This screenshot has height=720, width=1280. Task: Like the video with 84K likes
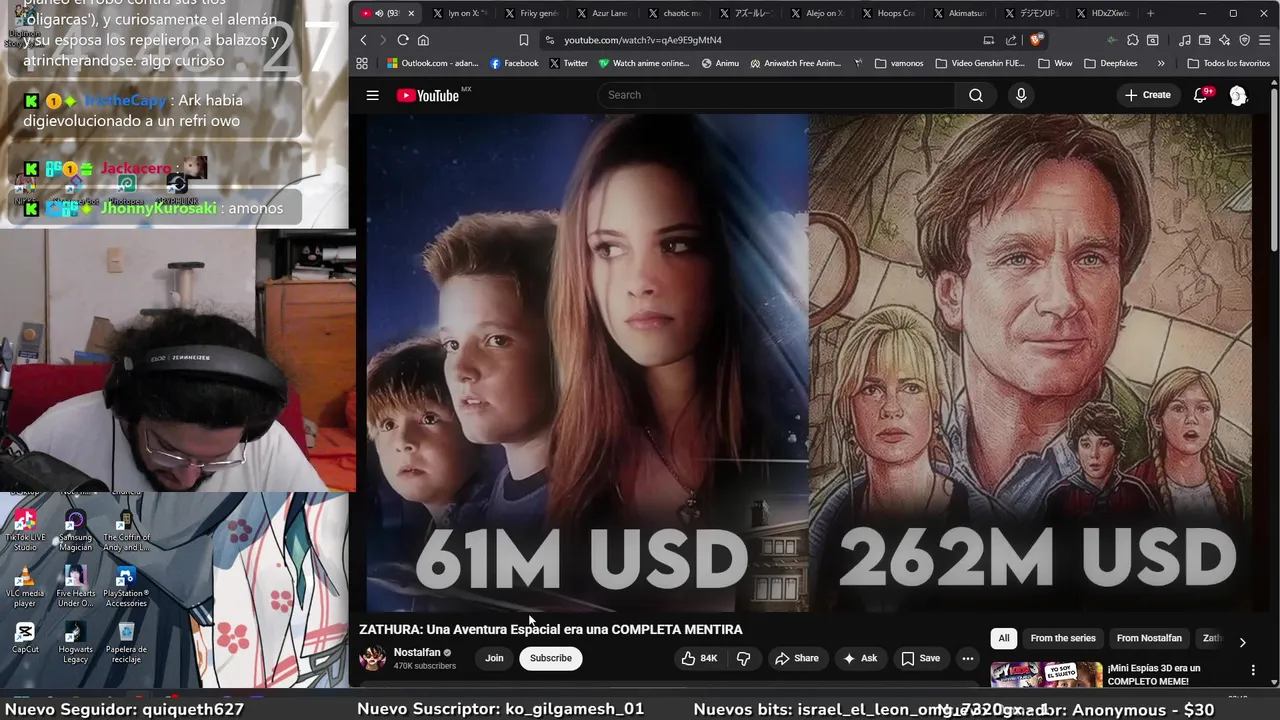click(699, 658)
